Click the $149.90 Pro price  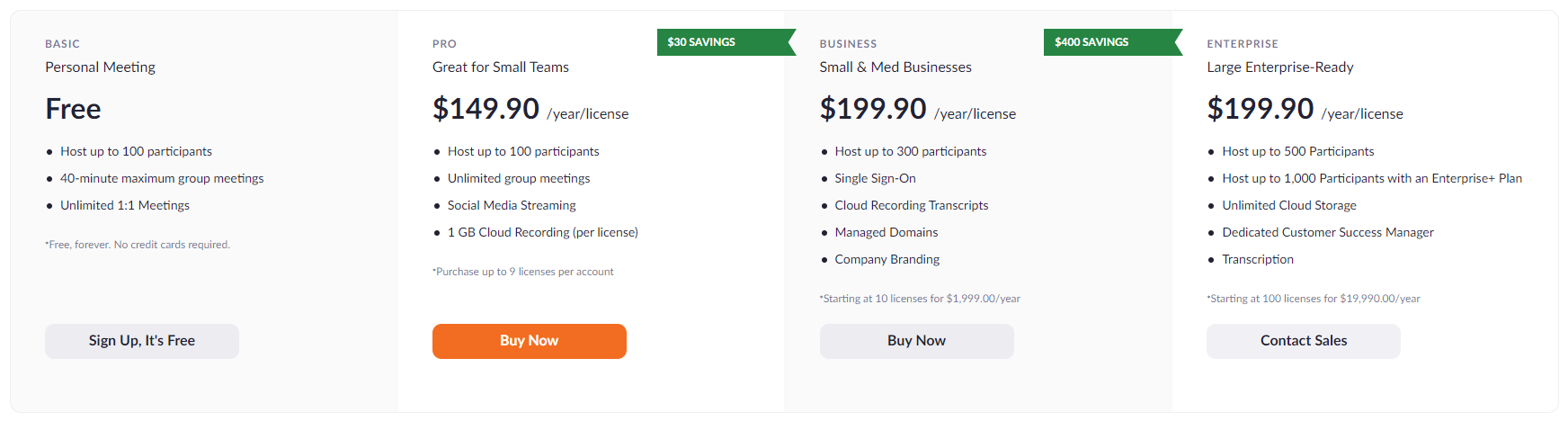tap(486, 109)
